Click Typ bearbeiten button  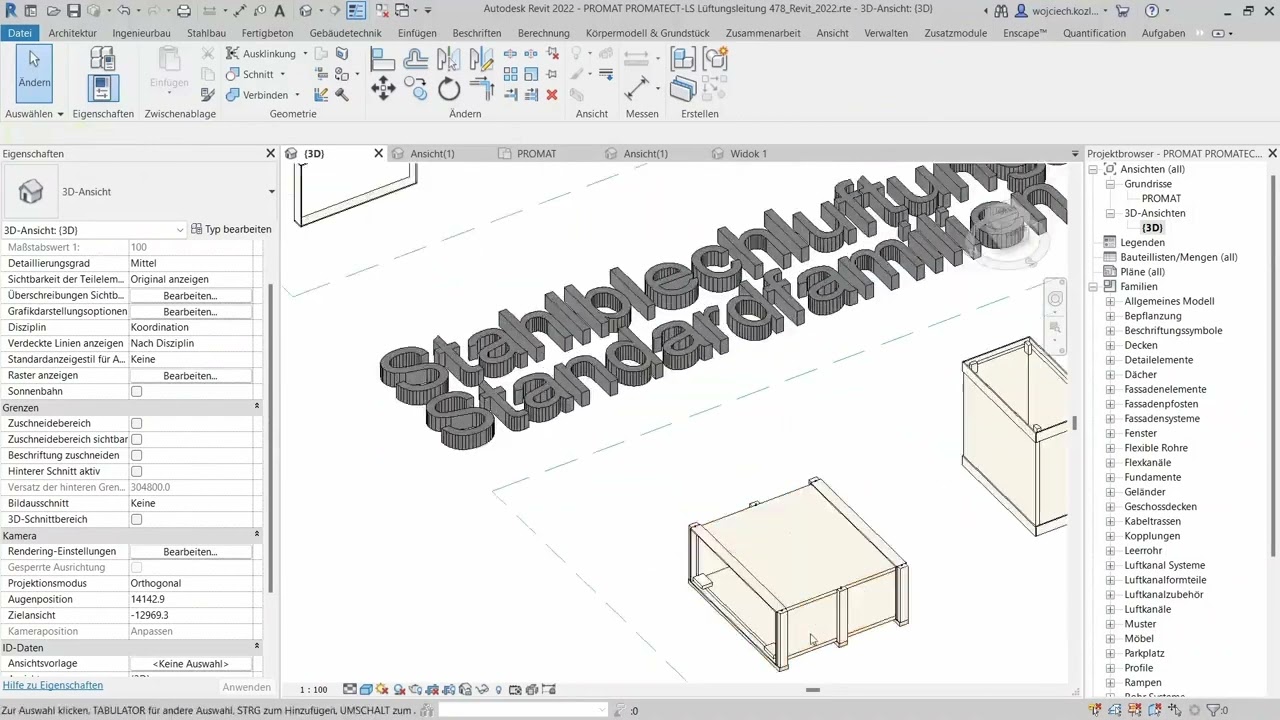click(231, 230)
